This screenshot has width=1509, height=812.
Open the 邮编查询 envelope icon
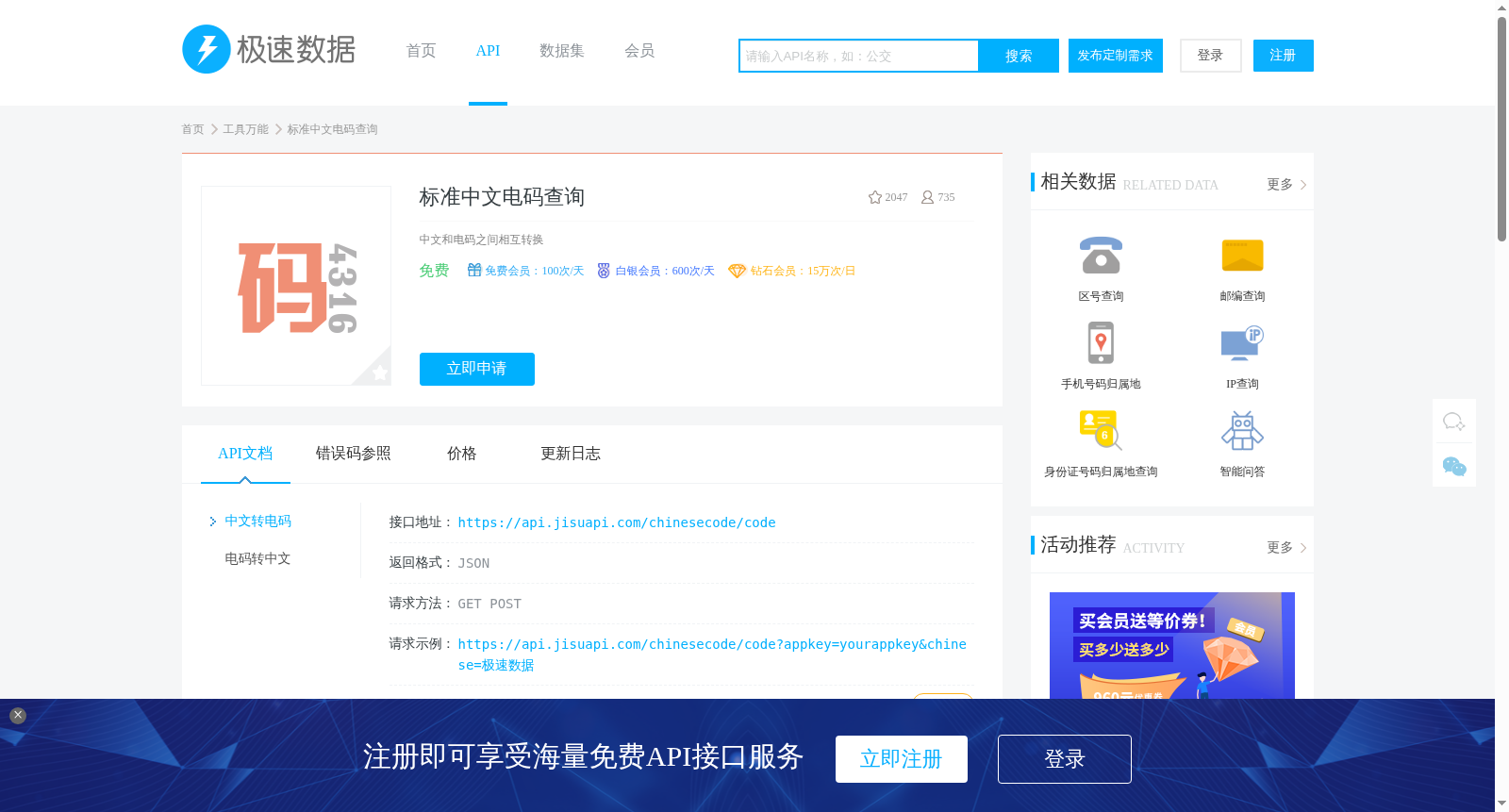1242,256
